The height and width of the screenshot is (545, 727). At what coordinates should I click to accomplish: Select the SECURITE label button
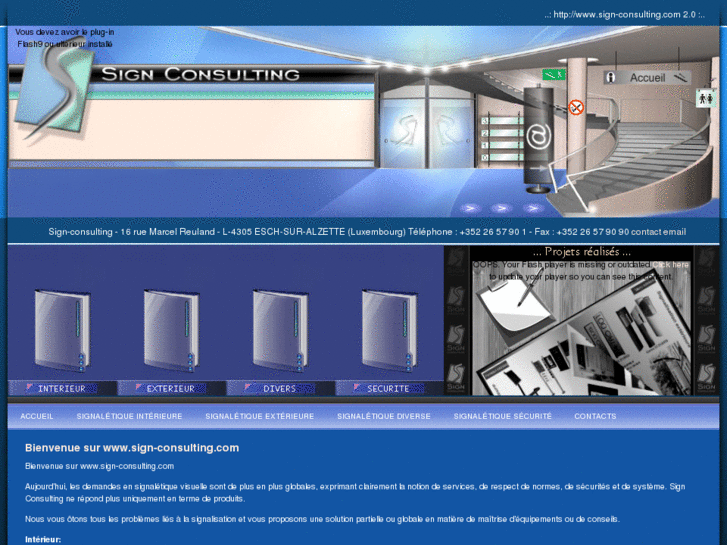pos(389,388)
